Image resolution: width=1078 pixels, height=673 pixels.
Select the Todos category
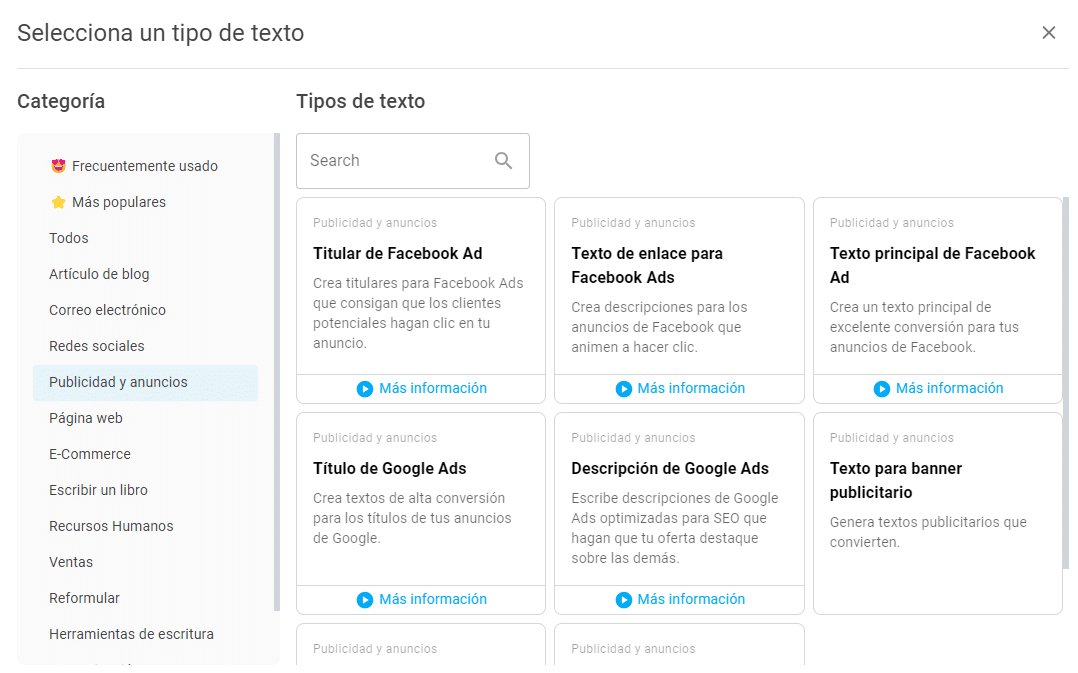[x=68, y=237]
